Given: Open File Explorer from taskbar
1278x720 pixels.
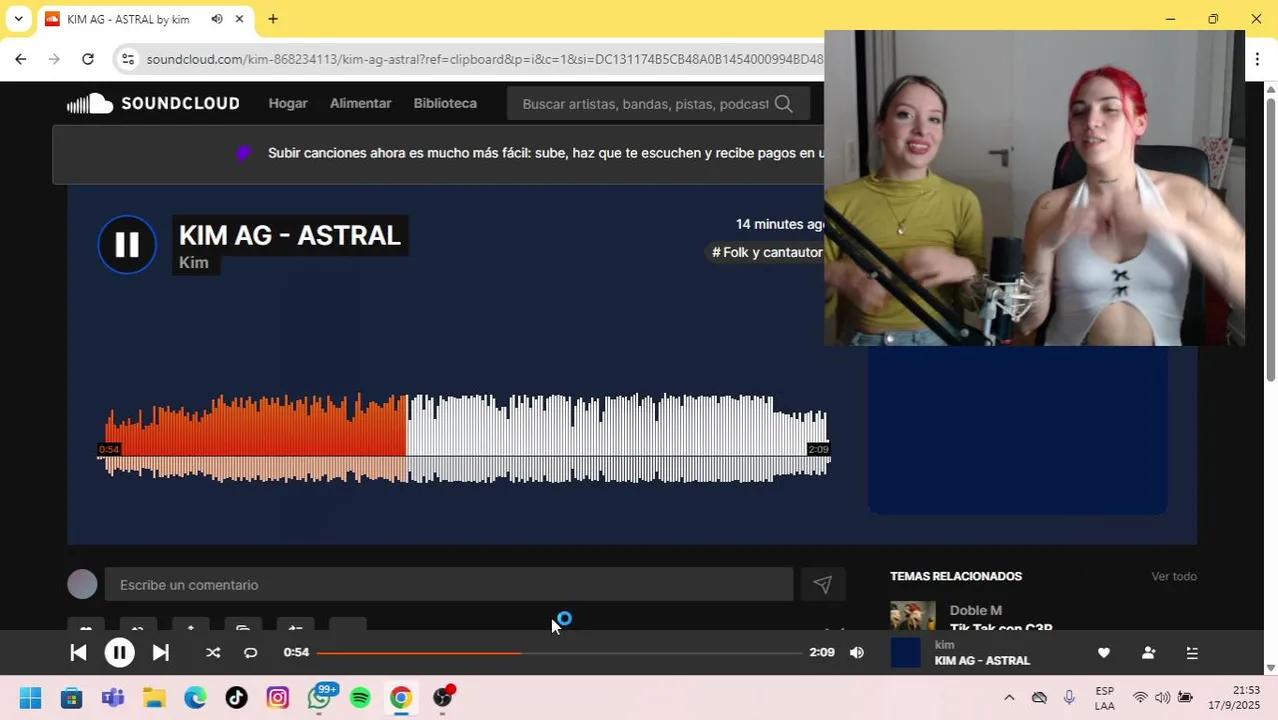Looking at the screenshot, I should pos(153,698).
